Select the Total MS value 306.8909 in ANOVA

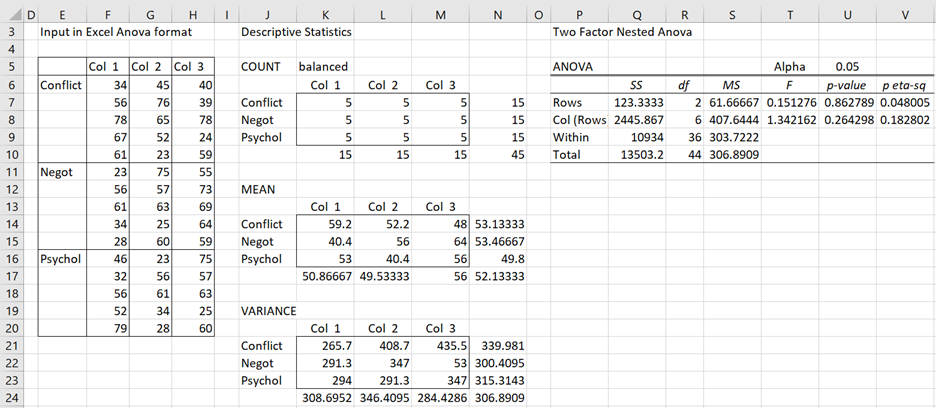pos(732,155)
